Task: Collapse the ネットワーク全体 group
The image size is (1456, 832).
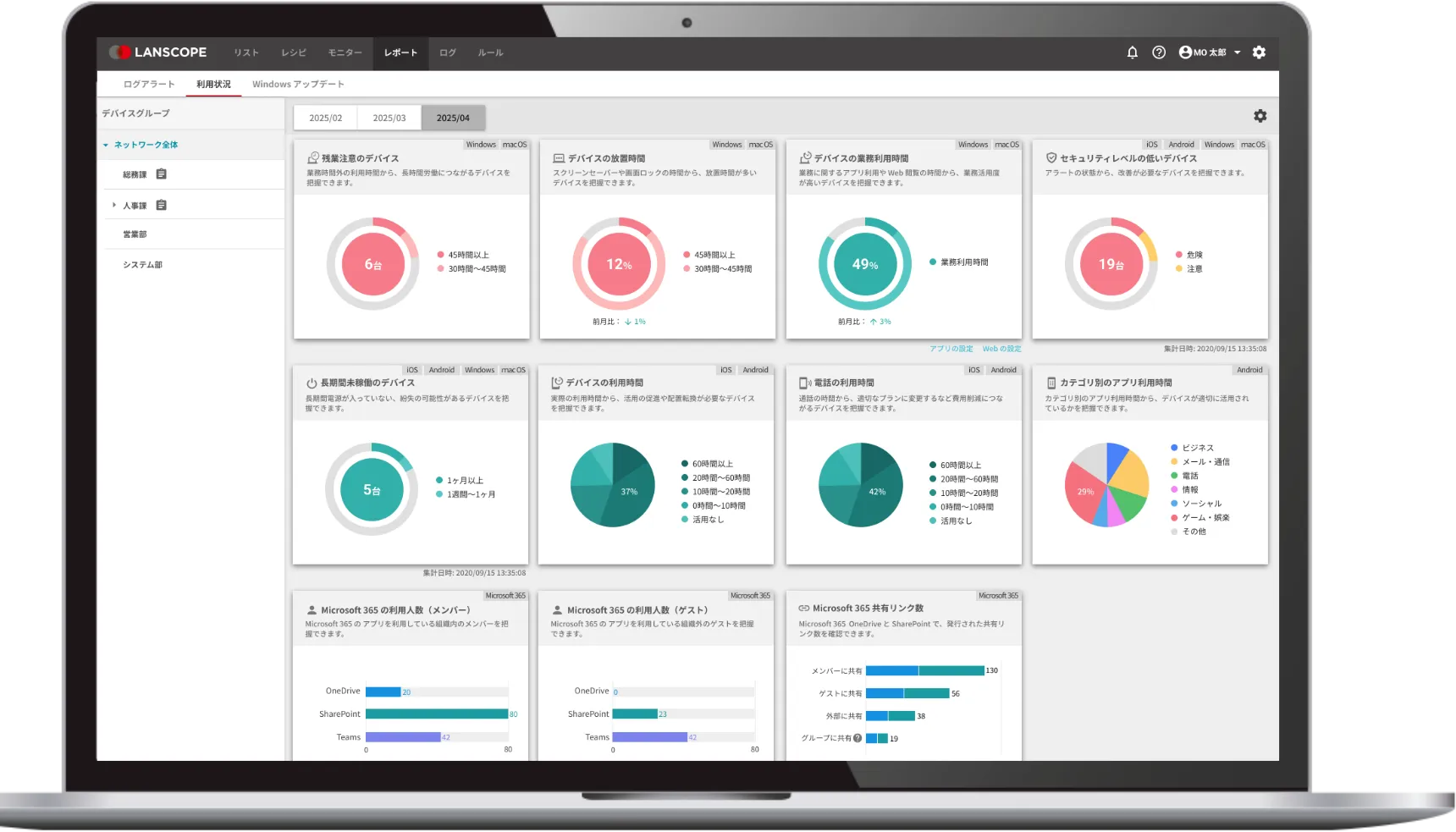Action: click(x=104, y=145)
